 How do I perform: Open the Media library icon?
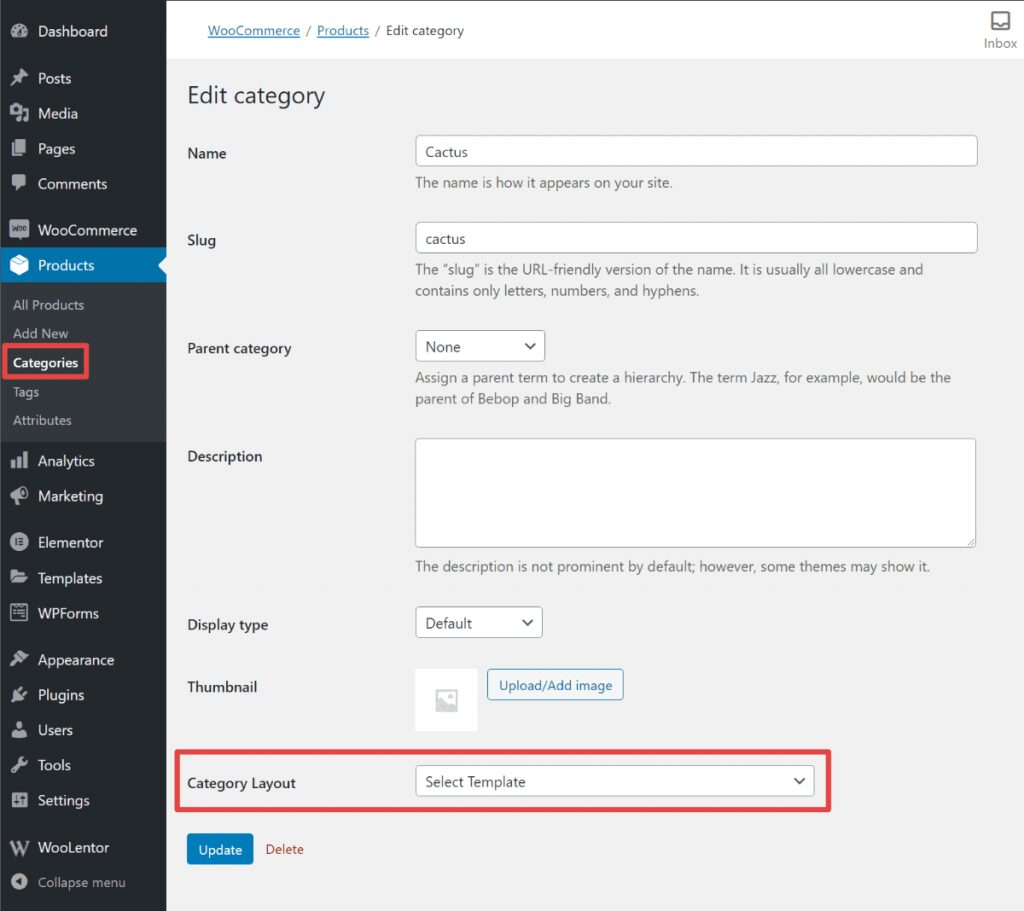20,113
